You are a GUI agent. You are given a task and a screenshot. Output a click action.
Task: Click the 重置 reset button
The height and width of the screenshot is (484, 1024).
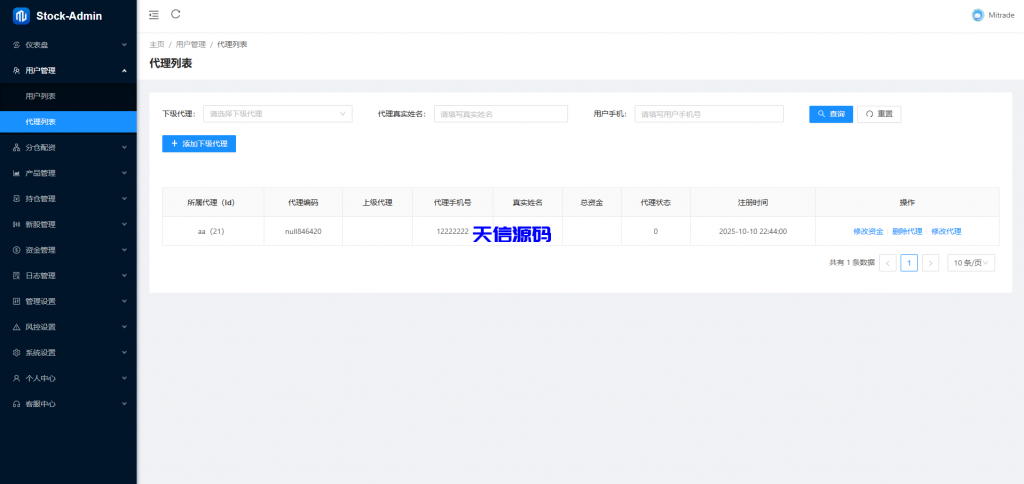point(879,114)
